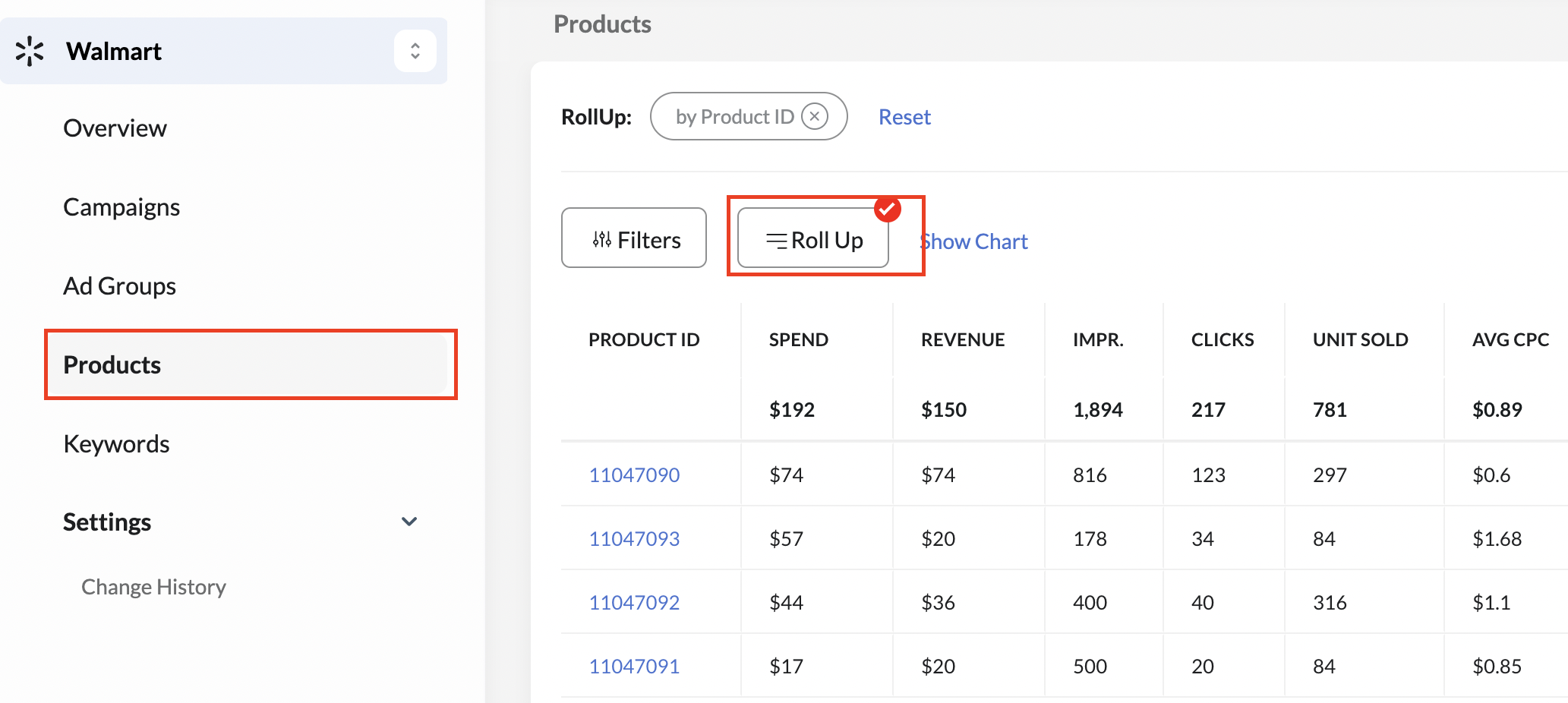Click impressions value 500

(x=1090, y=667)
